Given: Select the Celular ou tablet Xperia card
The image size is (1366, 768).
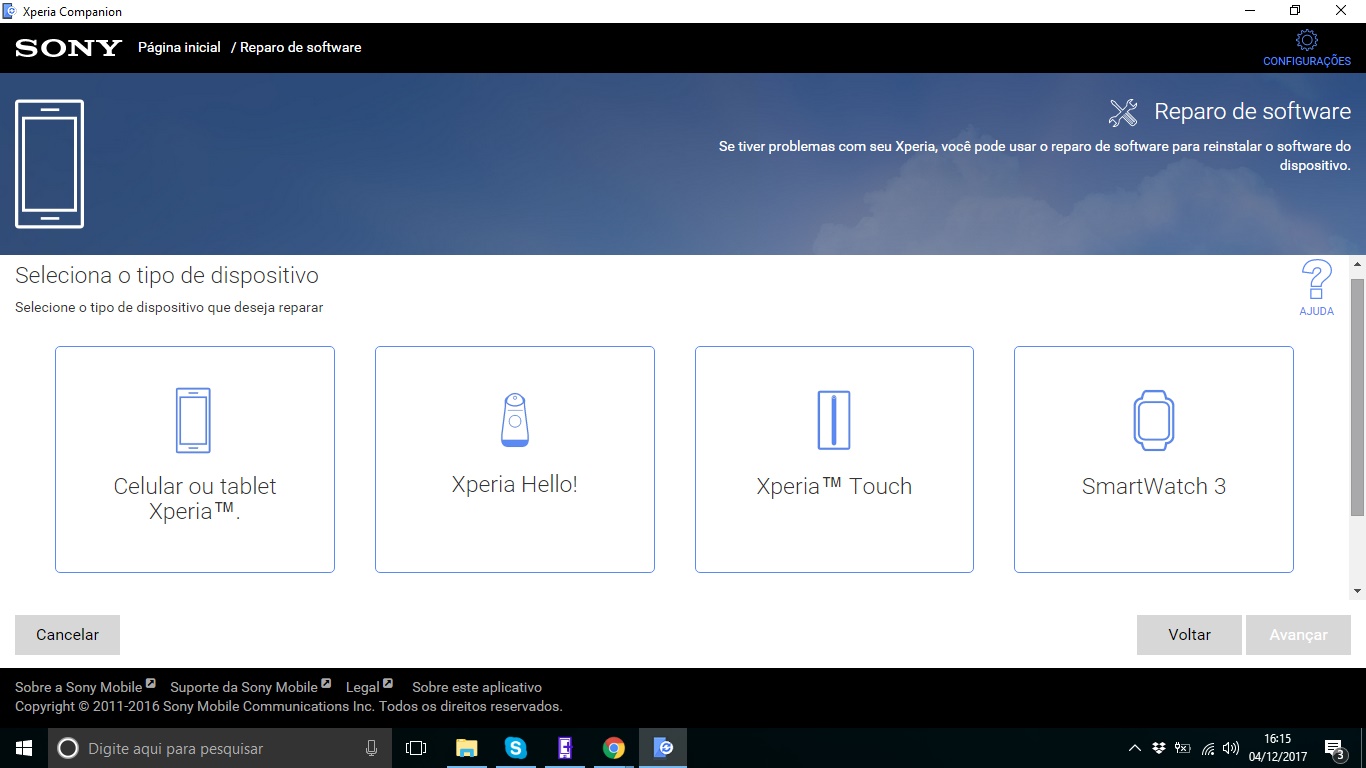Looking at the screenshot, I should 195,460.
